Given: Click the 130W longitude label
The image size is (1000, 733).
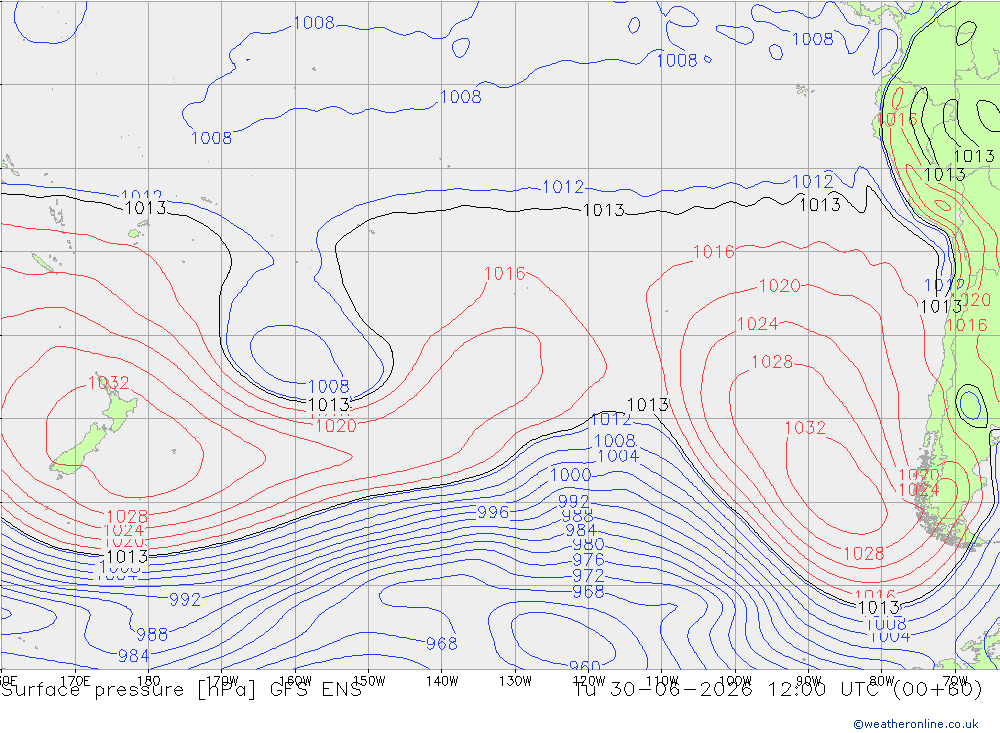Looking at the screenshot, I should [x=515, y=681].
